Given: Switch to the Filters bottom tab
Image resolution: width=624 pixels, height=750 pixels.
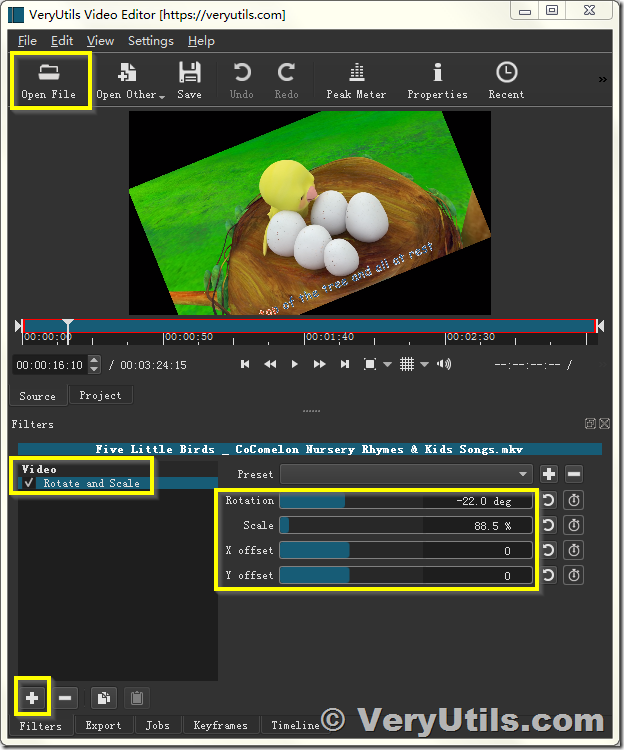Looking at the screenshot, I should pos(41,726).
